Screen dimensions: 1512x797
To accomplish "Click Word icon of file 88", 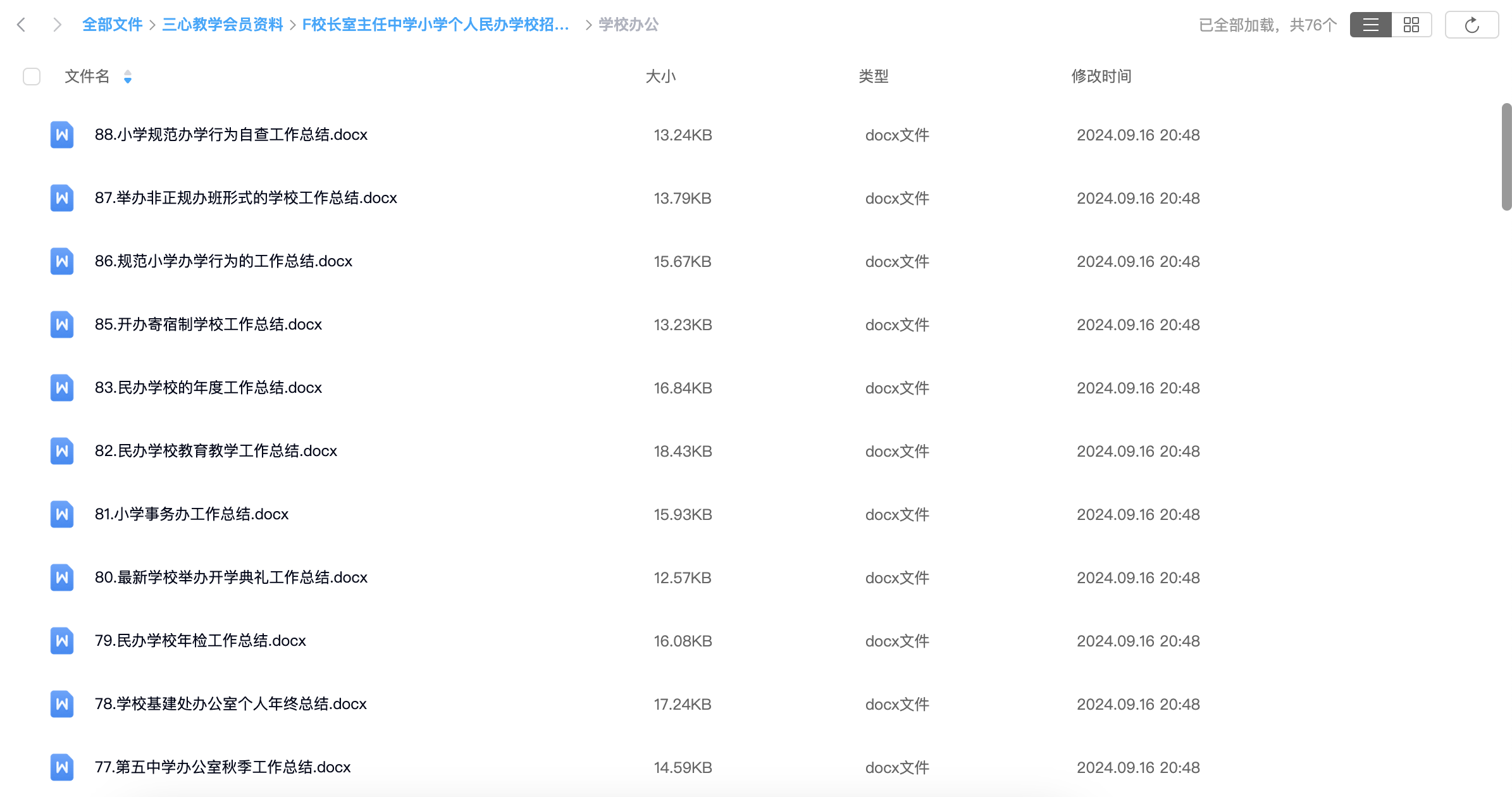I will pyautogui.click(x=62, y=135).
